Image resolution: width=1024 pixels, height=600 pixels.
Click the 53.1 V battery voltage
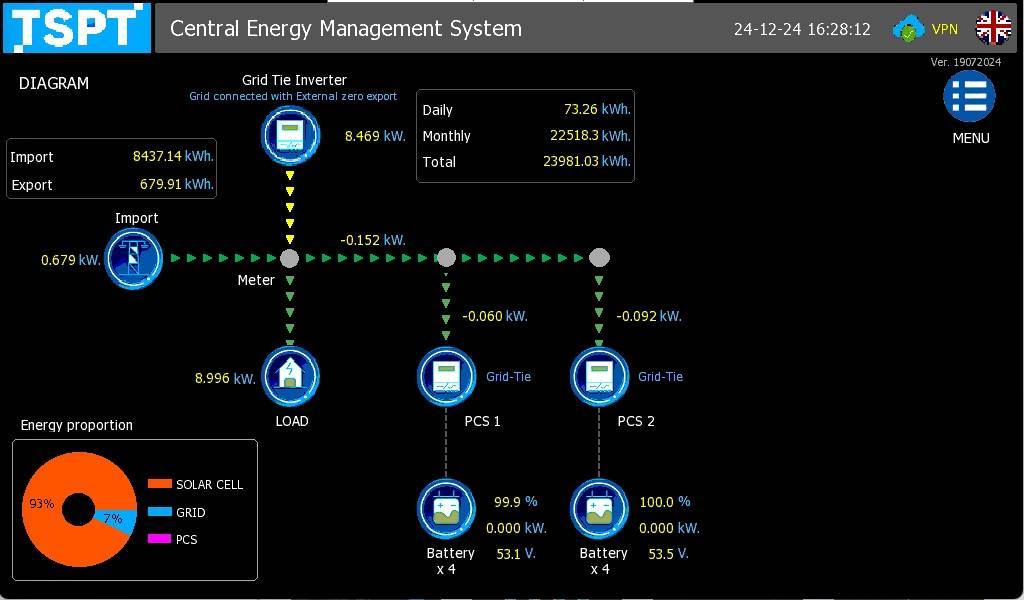pos(516,554)
